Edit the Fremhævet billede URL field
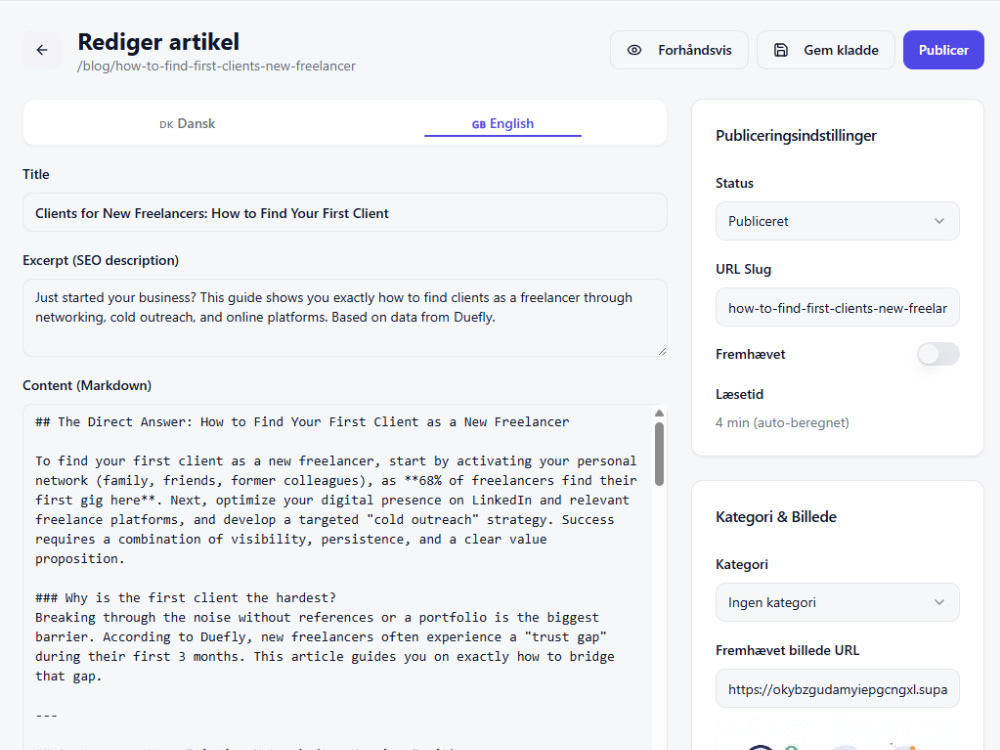The height and width of the screenshot is (750, 1000). point(837,689)
